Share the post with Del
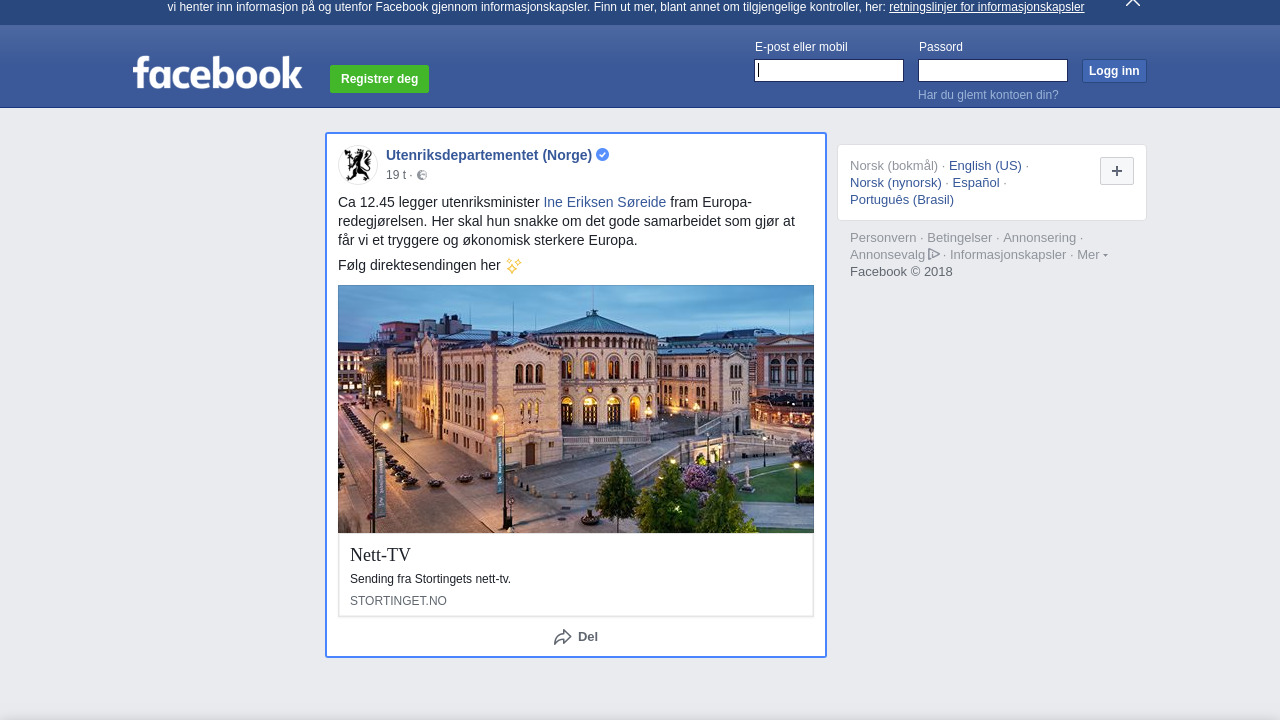Viewport: 1280px width, 720px height. click(x=576, y=637)
